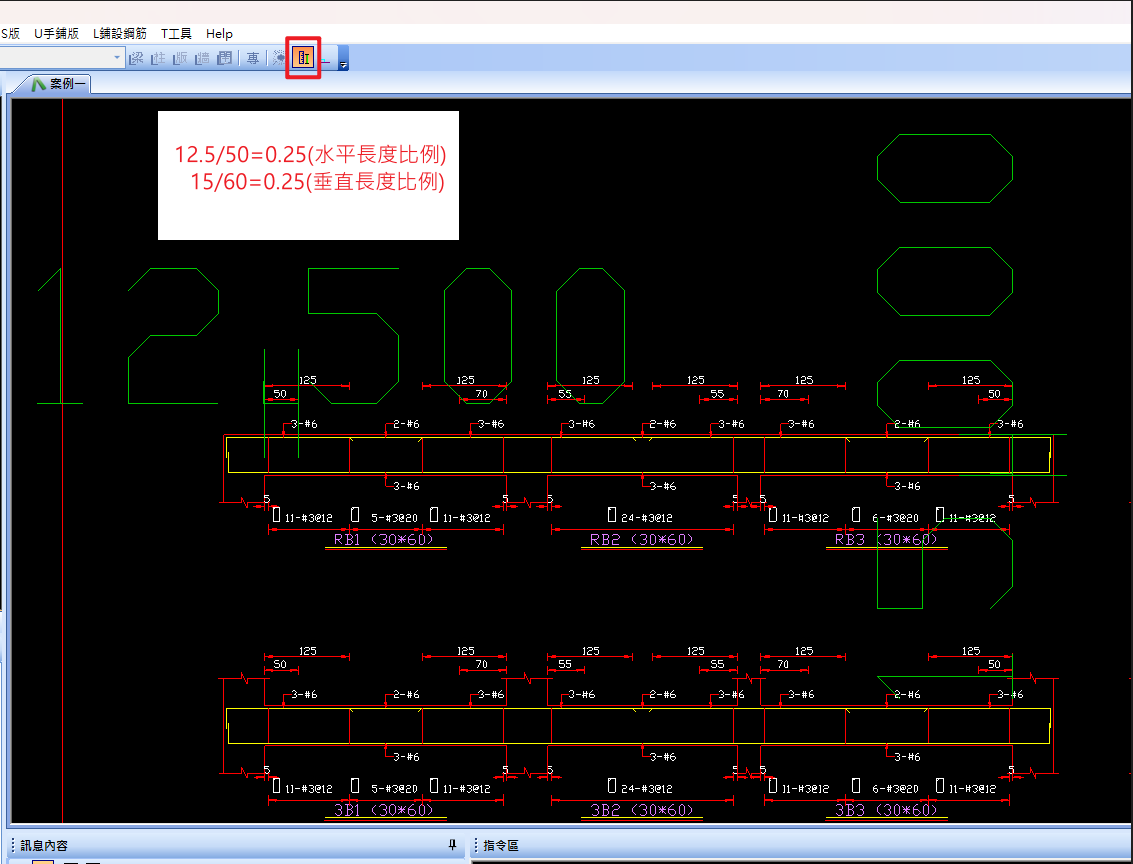
Task: Open the S版 menu
Action: (10, 34)
